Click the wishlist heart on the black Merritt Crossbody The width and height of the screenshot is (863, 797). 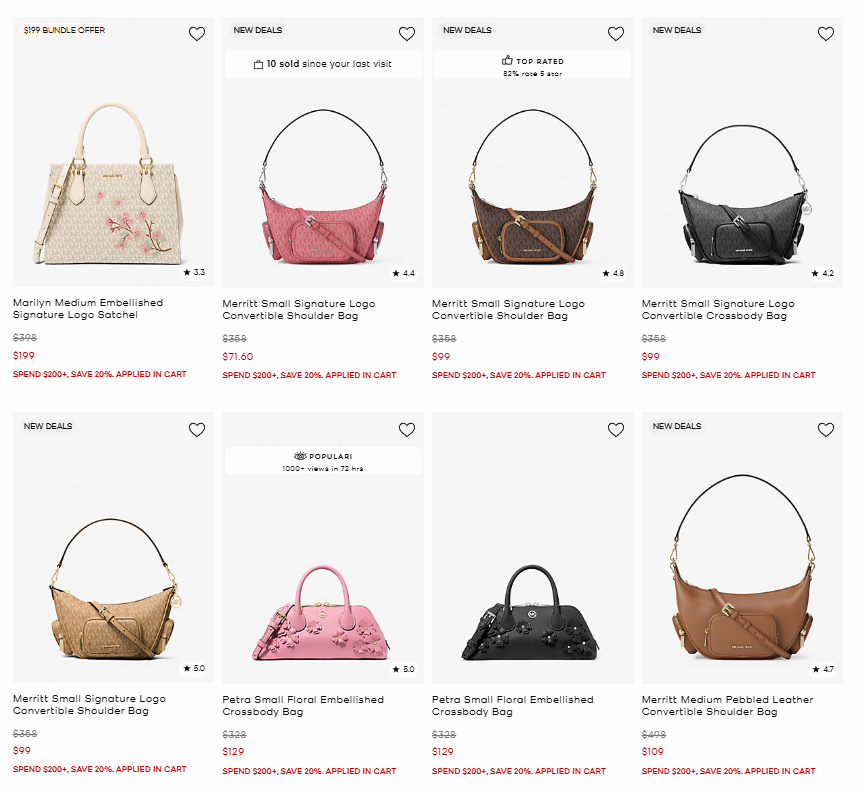click(x=826, y=33)
